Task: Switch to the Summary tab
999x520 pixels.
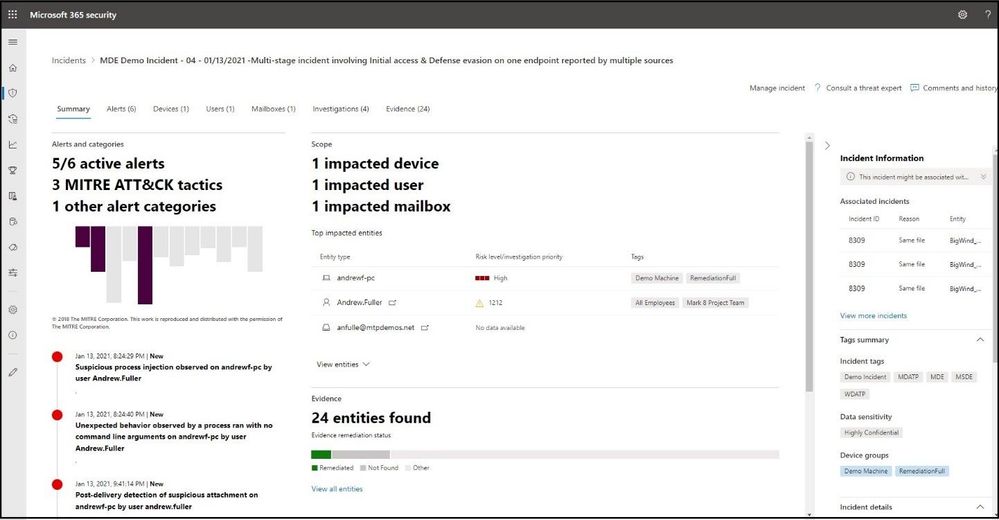Action: [x=73, y=109]
